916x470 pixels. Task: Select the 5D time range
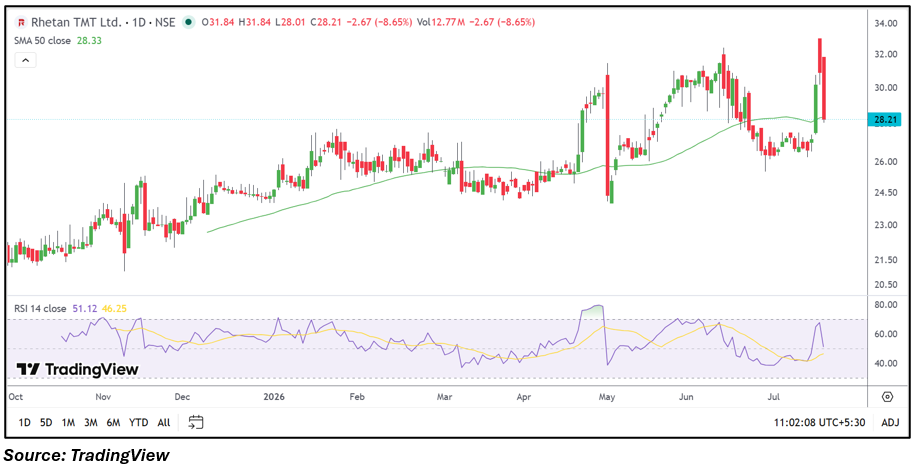[46, 422]
